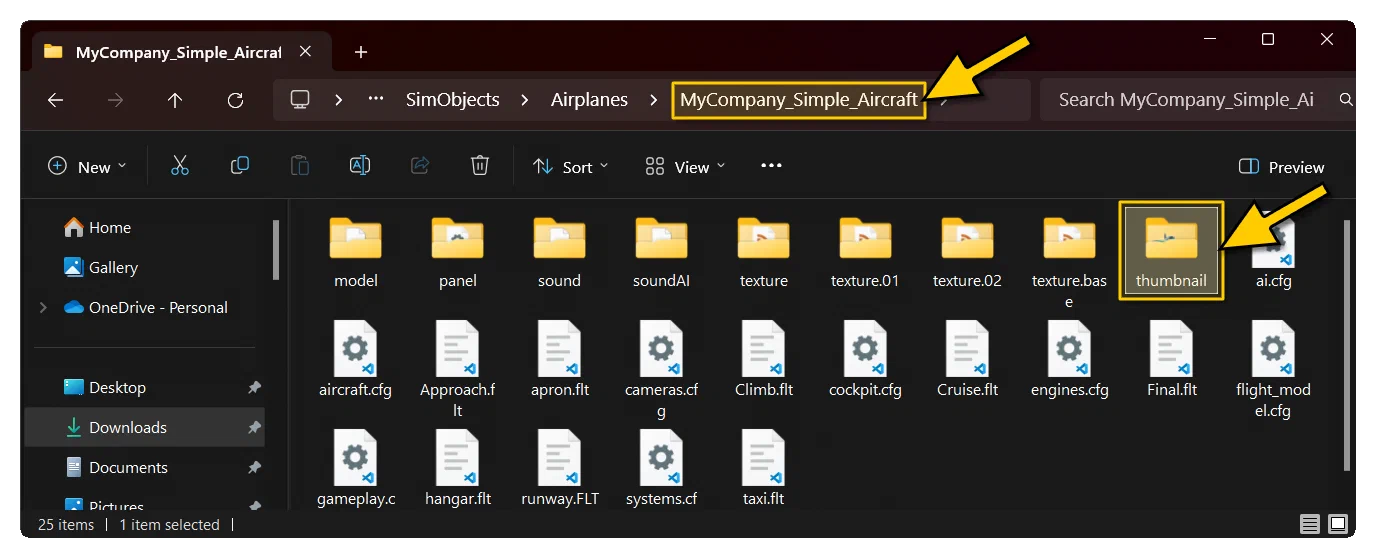Click the Paste clipboard icon
Viewport: 1376px width, 558px height.
pos(300,166)
